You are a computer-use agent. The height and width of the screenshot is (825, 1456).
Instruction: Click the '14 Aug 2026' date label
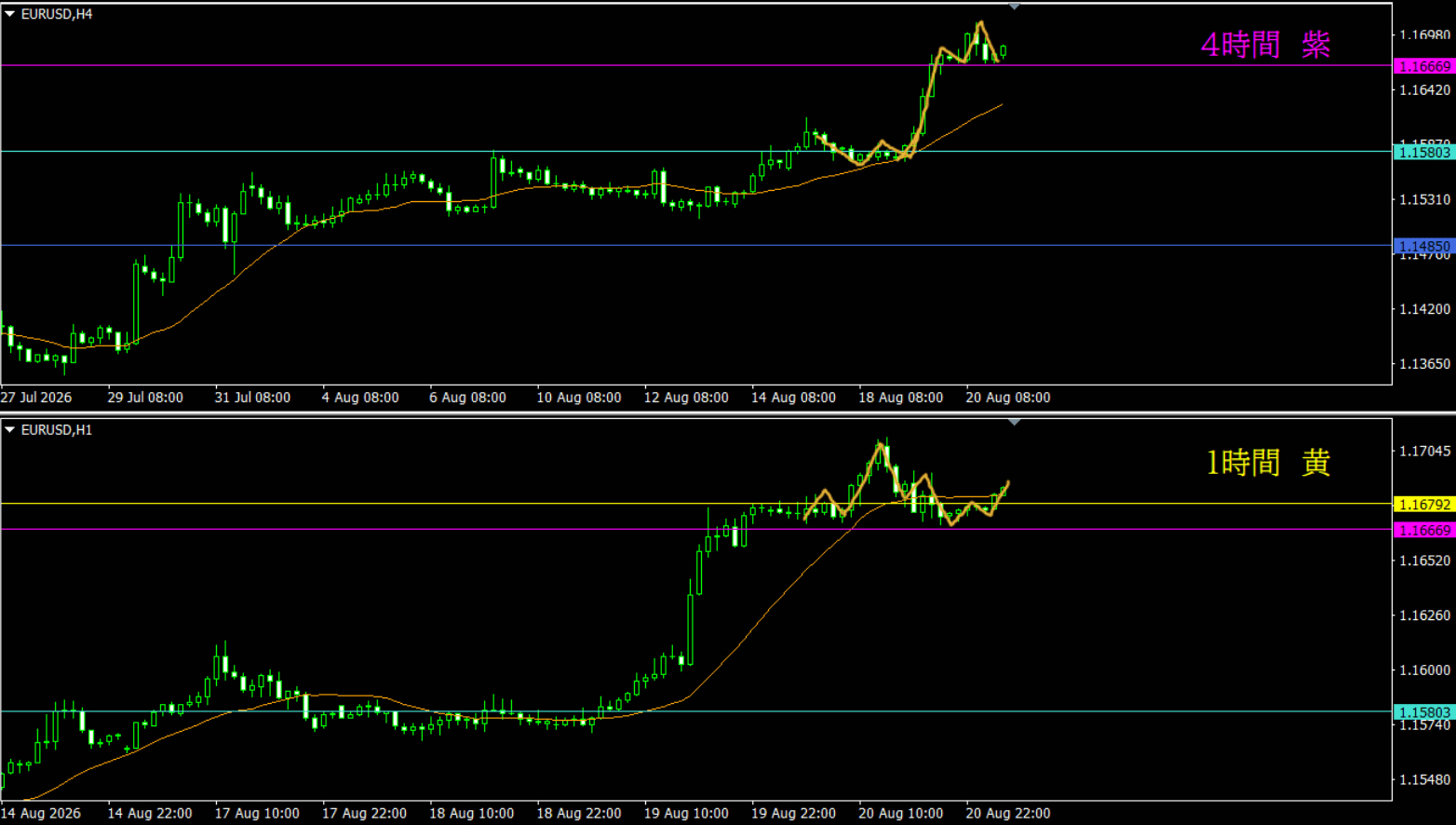click(41, 814)
